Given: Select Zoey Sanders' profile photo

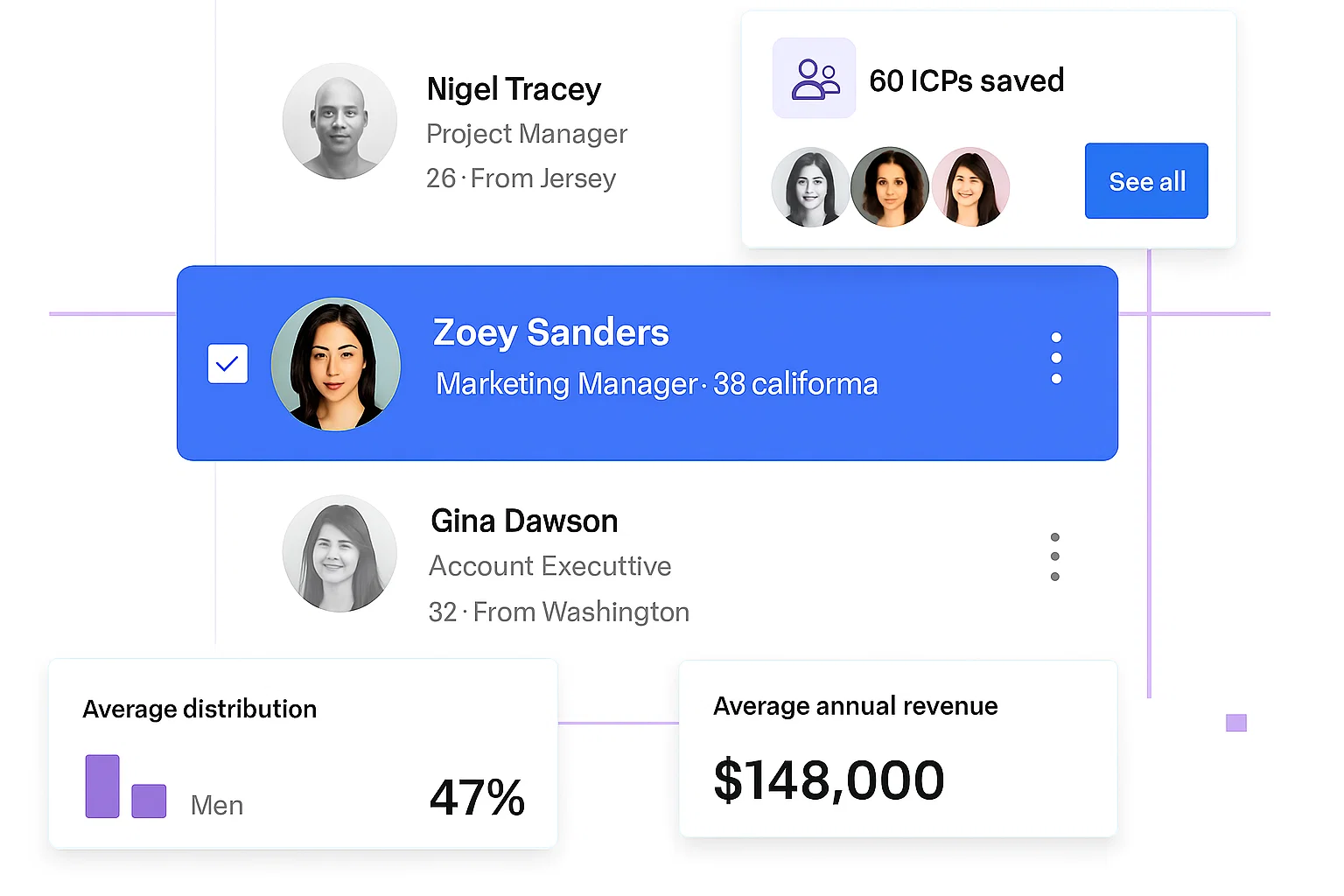Looking at the screenshot, I should 336,364.
